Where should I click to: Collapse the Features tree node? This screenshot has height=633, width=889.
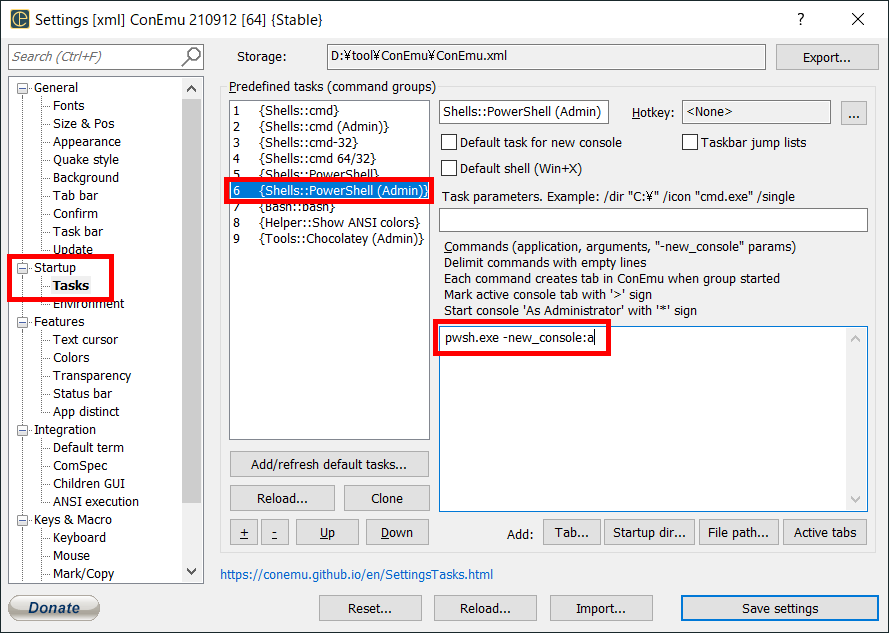tap(23, 322)
